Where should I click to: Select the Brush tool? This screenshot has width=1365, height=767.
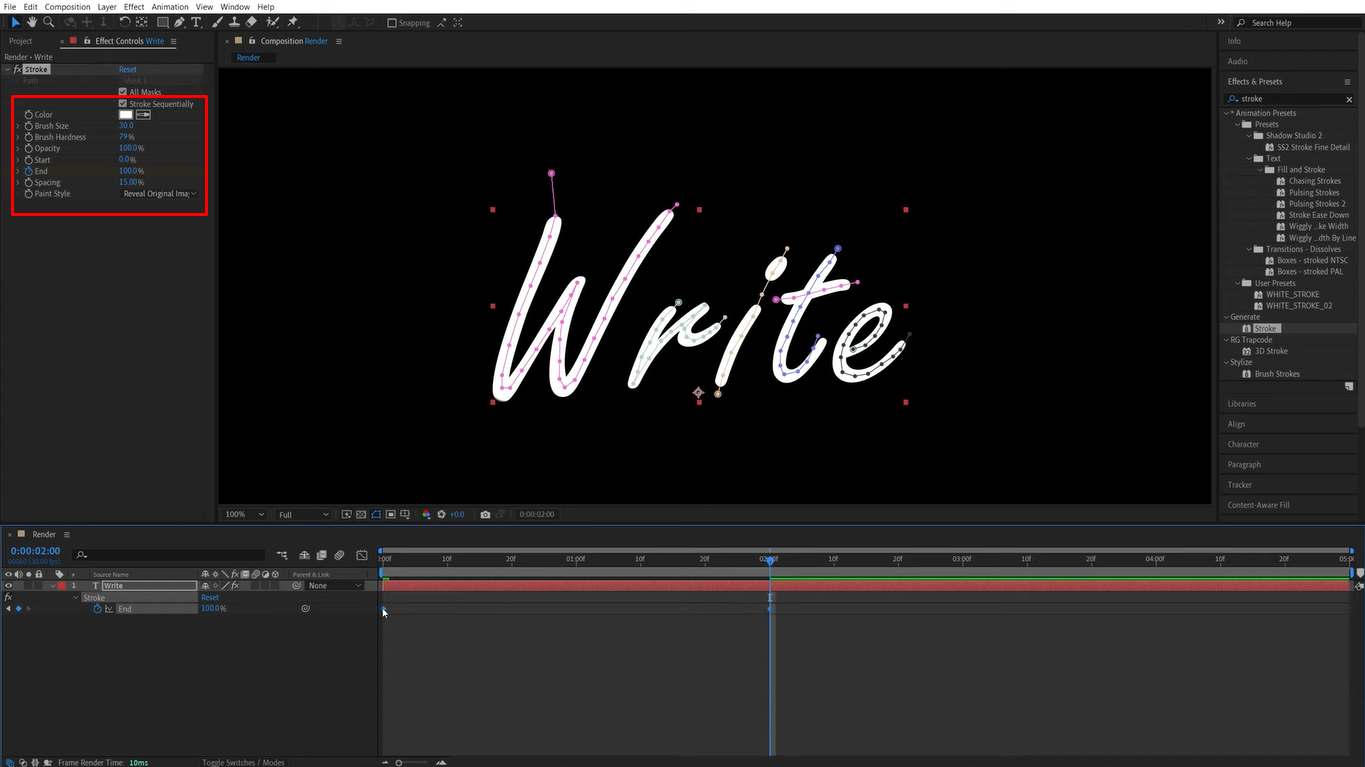click(x=217, y=22)
